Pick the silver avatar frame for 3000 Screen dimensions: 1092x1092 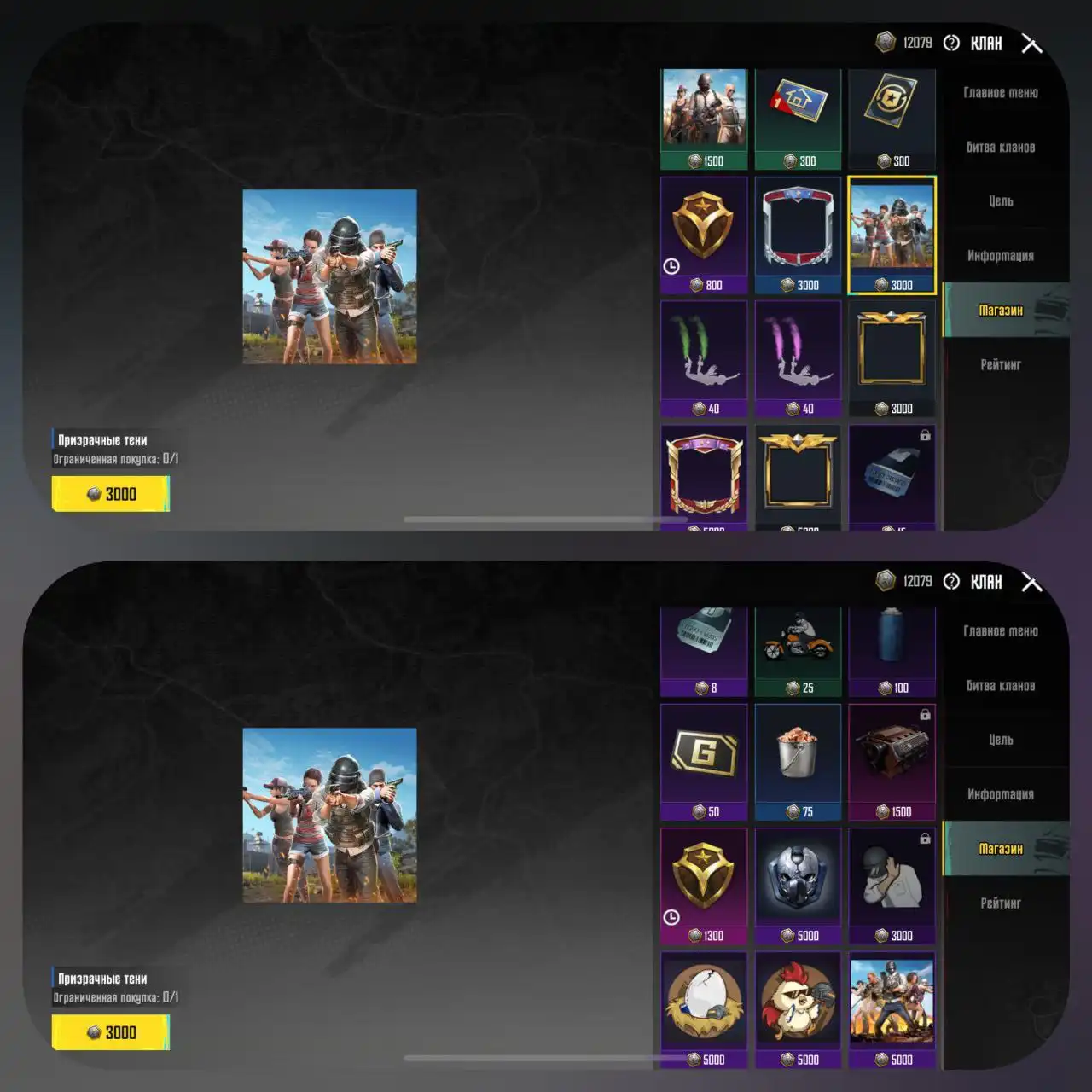798,235
